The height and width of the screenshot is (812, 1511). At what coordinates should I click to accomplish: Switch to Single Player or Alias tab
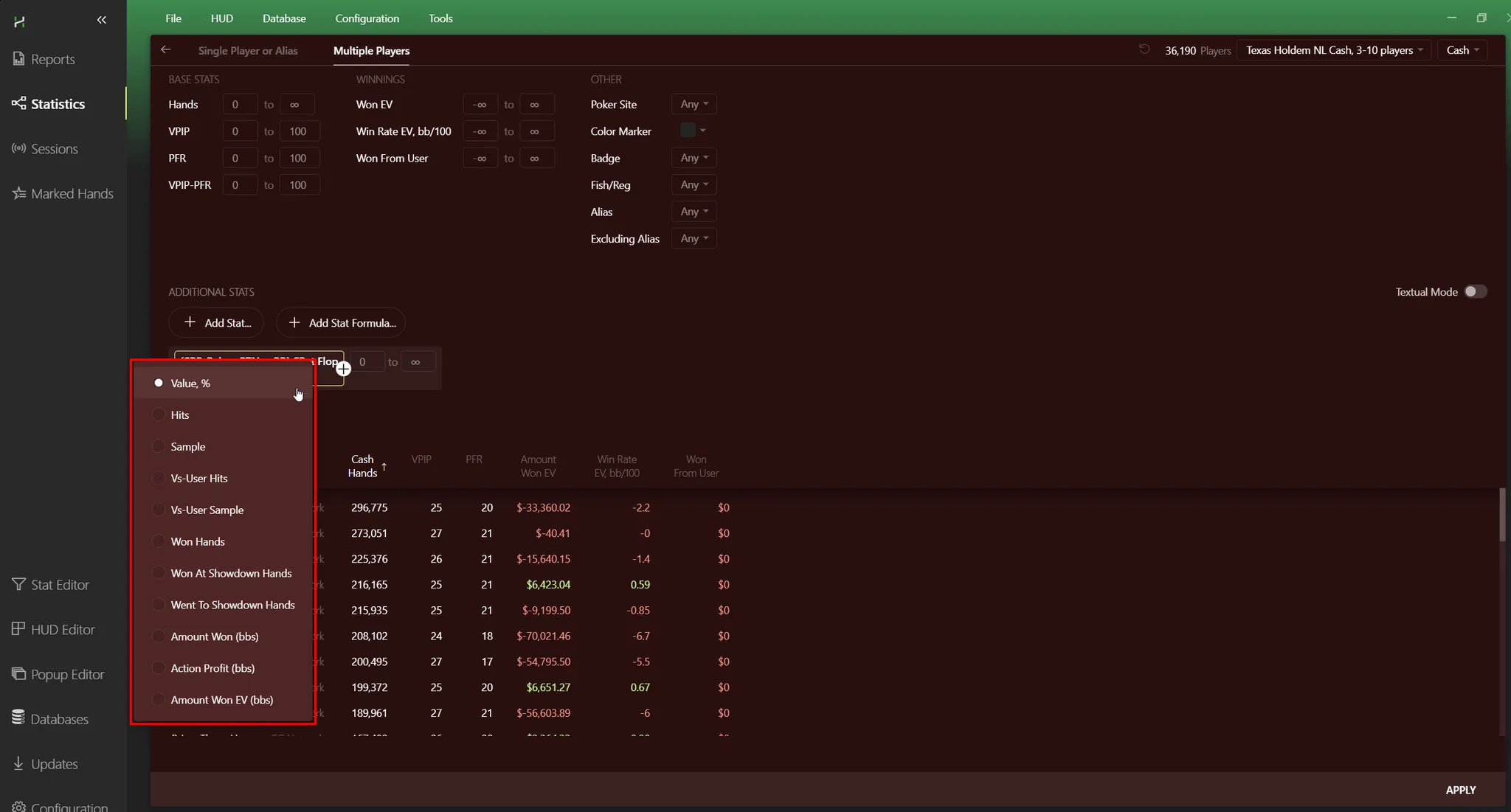point(248,51)
